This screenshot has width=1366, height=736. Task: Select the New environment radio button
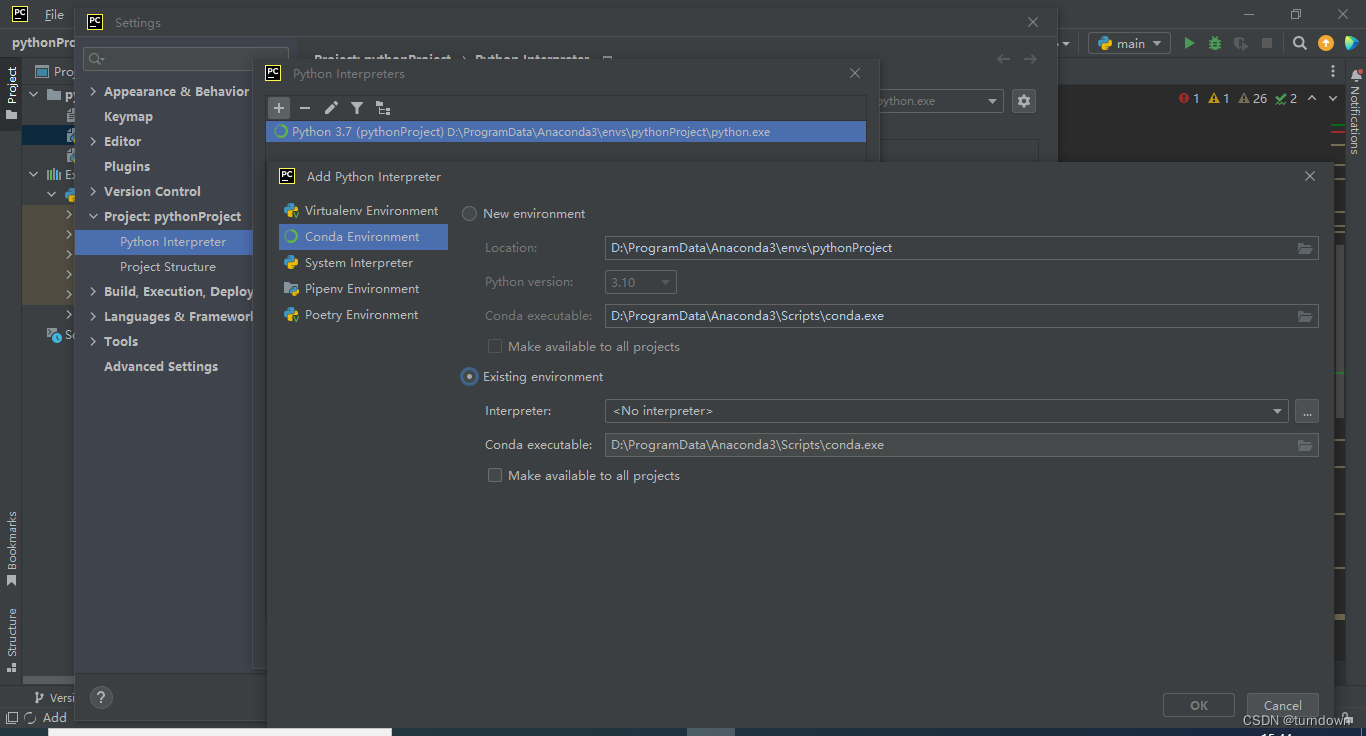pyautogui.click(x=469, y=214)
